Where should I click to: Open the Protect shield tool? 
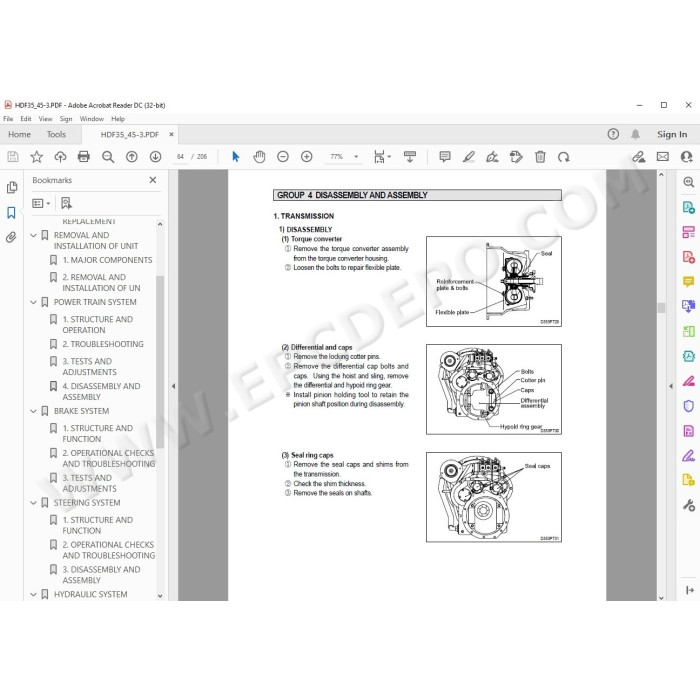[x=688, y=406]
